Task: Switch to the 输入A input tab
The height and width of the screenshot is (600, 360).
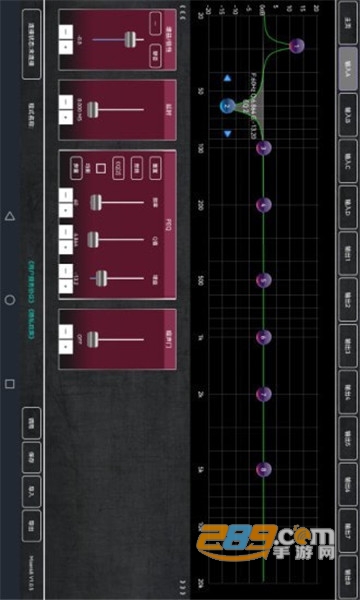Action: (x=348, y=68)
